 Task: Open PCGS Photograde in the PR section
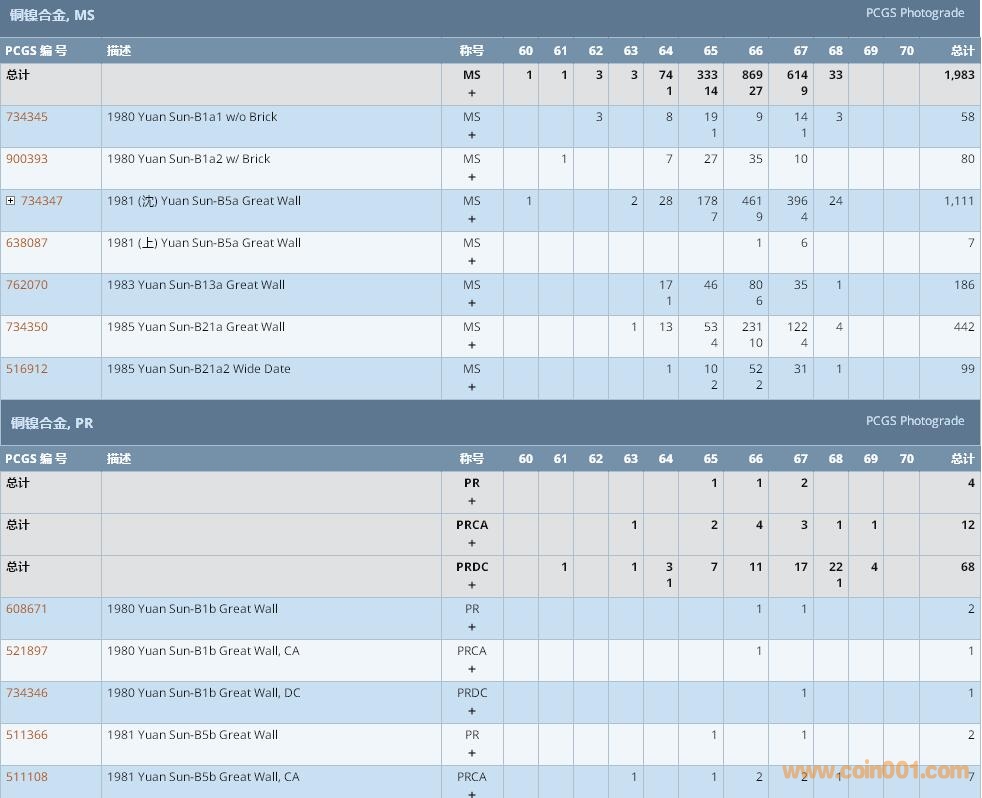pyautogui.click(x=914, y=421)
